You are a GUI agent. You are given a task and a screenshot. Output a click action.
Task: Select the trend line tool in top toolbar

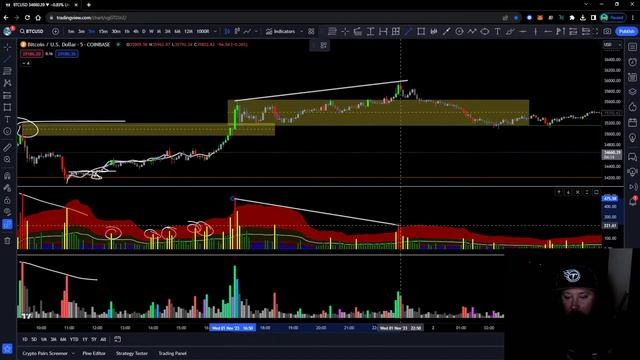coord(408,31)
